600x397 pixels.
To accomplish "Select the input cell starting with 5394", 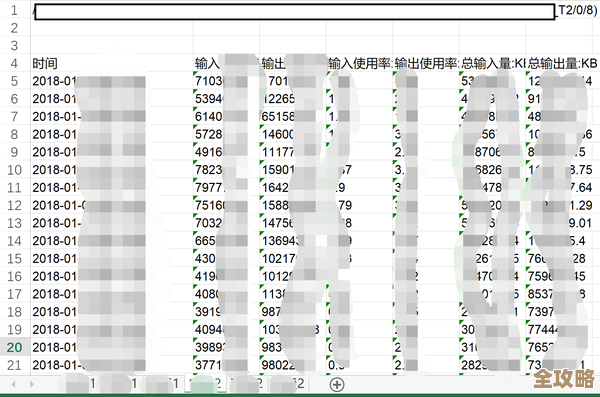I will coord(226,99).
